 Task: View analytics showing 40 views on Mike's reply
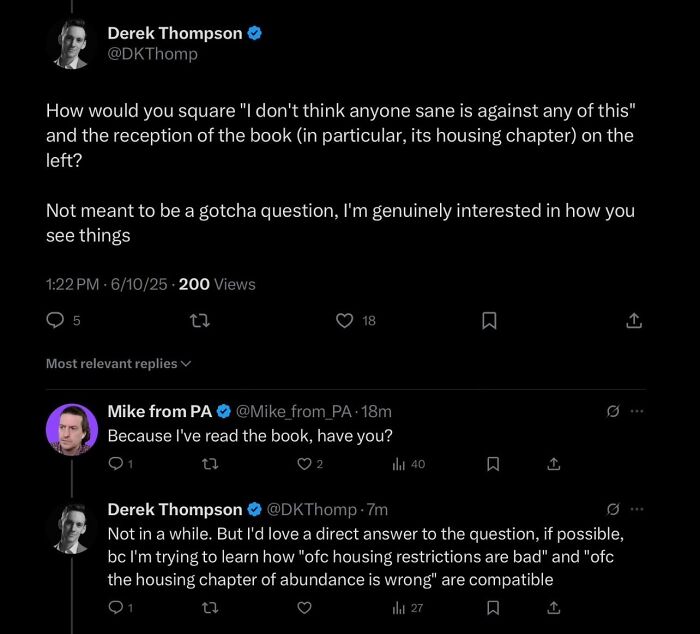[409, 464]
